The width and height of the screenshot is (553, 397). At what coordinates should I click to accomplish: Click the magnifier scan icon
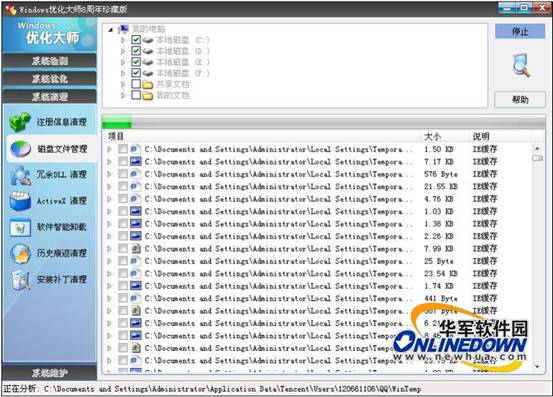point(521,65)
